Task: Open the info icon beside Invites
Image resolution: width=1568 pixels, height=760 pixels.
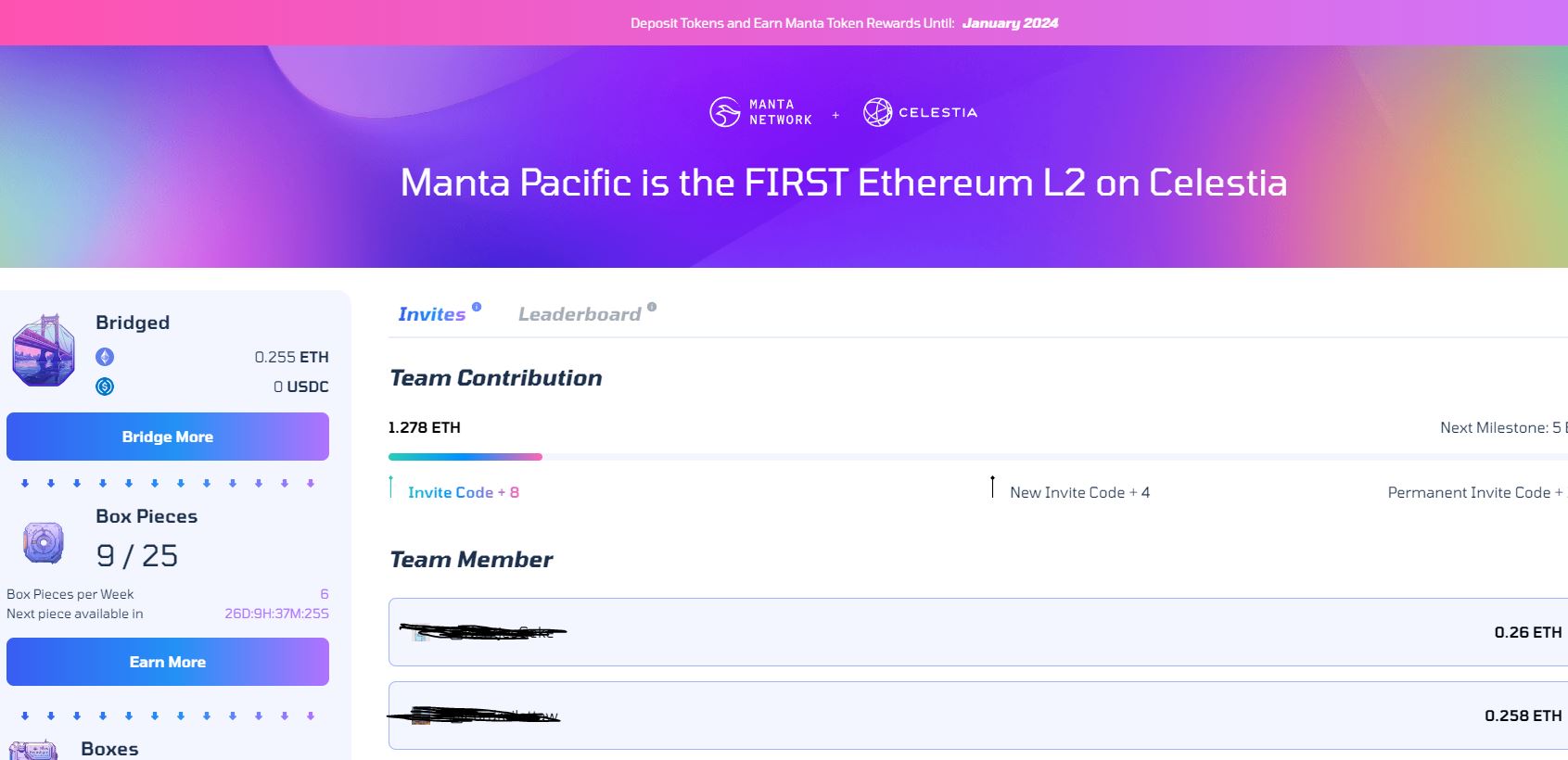Action: click(477, 307)
